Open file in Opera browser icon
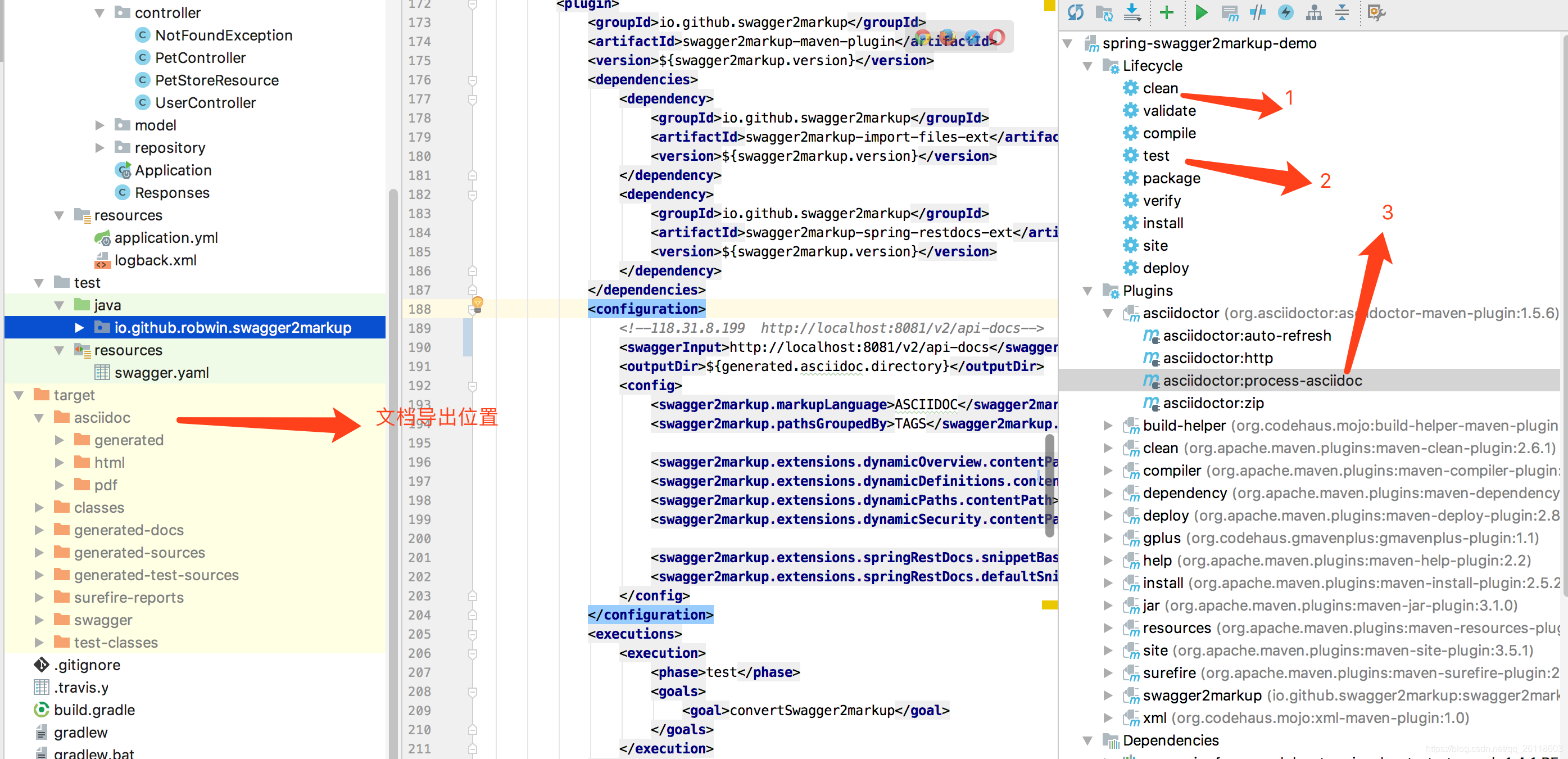The width and height of the screenshot is (1568, 759). (x=997, y=38)
